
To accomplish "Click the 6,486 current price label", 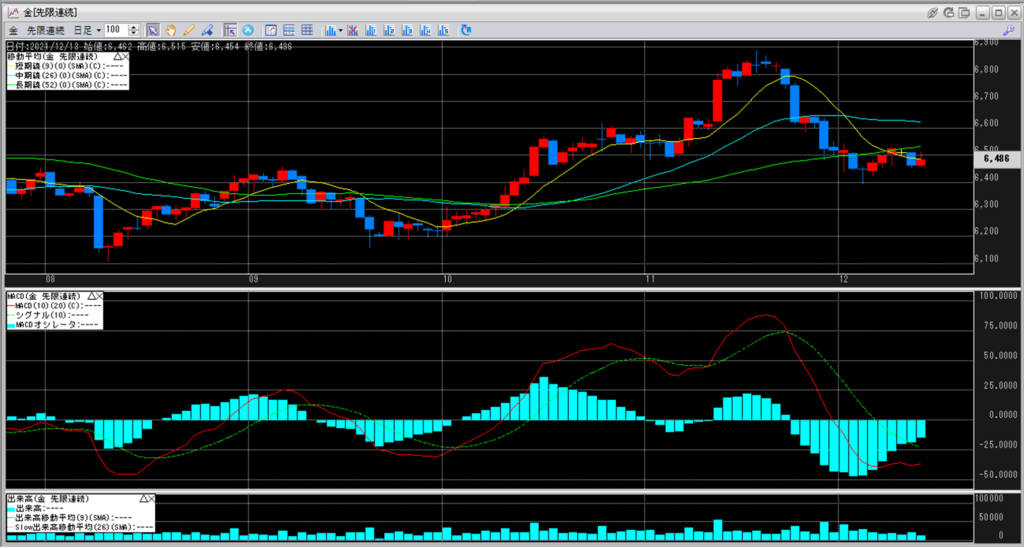I will [x=996, y=158].
